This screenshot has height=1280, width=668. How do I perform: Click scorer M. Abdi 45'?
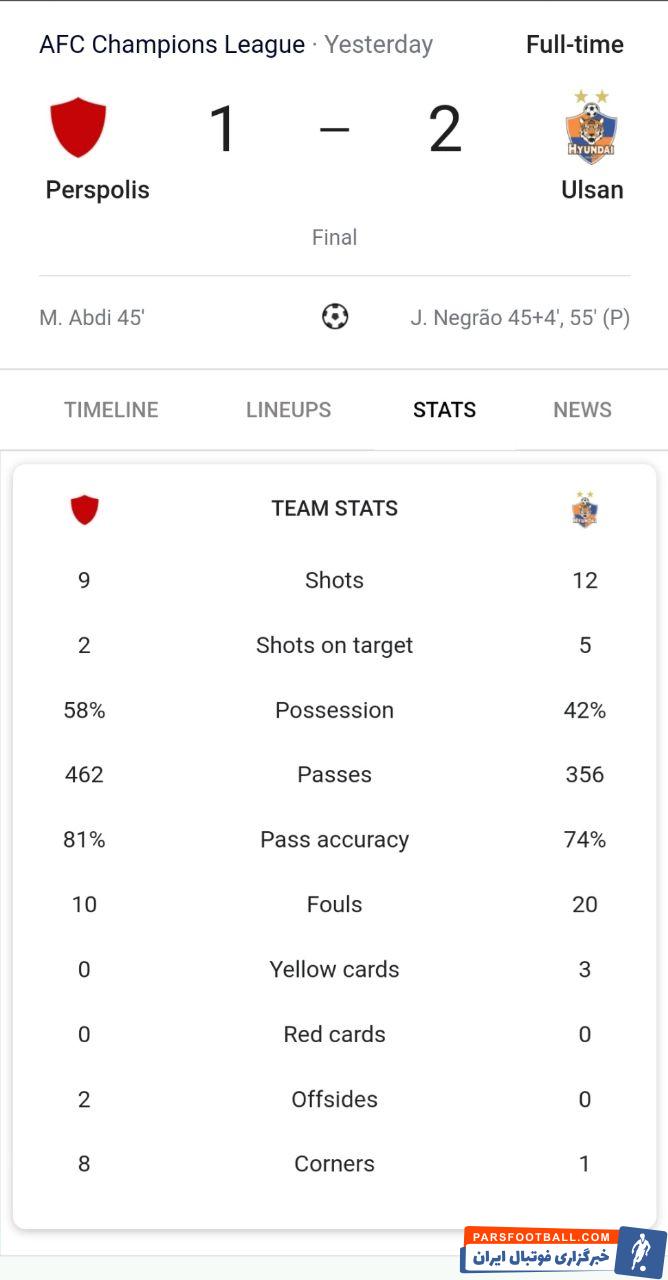click(92, 318)
